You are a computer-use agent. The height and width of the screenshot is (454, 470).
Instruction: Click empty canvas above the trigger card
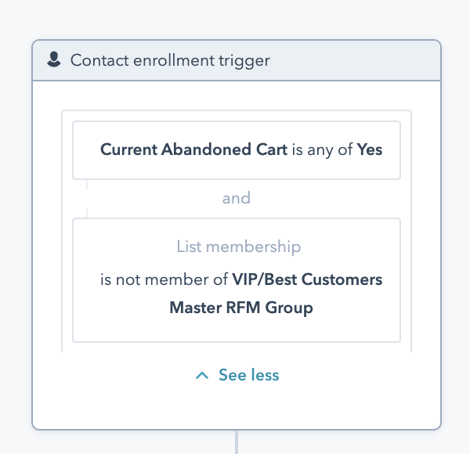pos(235,18)
